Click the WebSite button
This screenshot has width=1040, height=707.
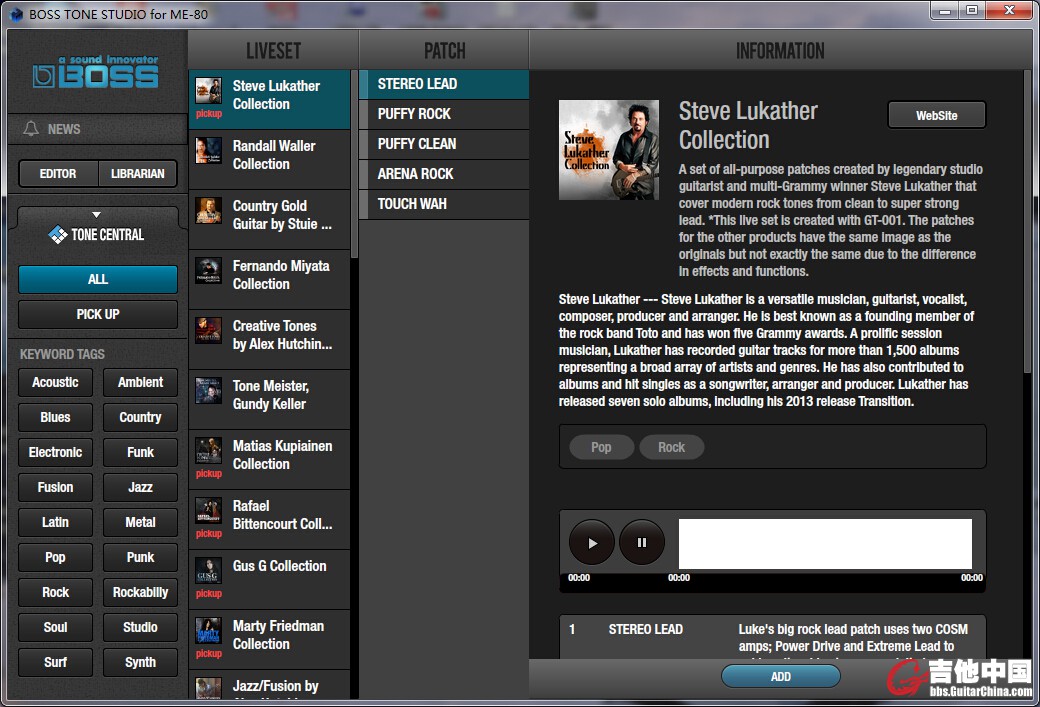[936, 116]
